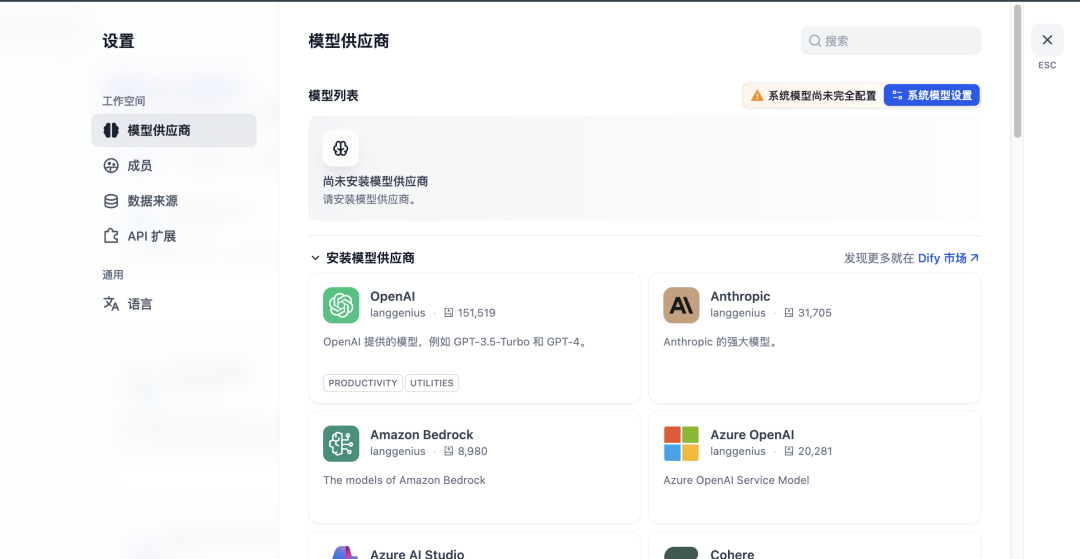Click the 31,705 install count
1080x559 pixels.
(x=815, y=313)
